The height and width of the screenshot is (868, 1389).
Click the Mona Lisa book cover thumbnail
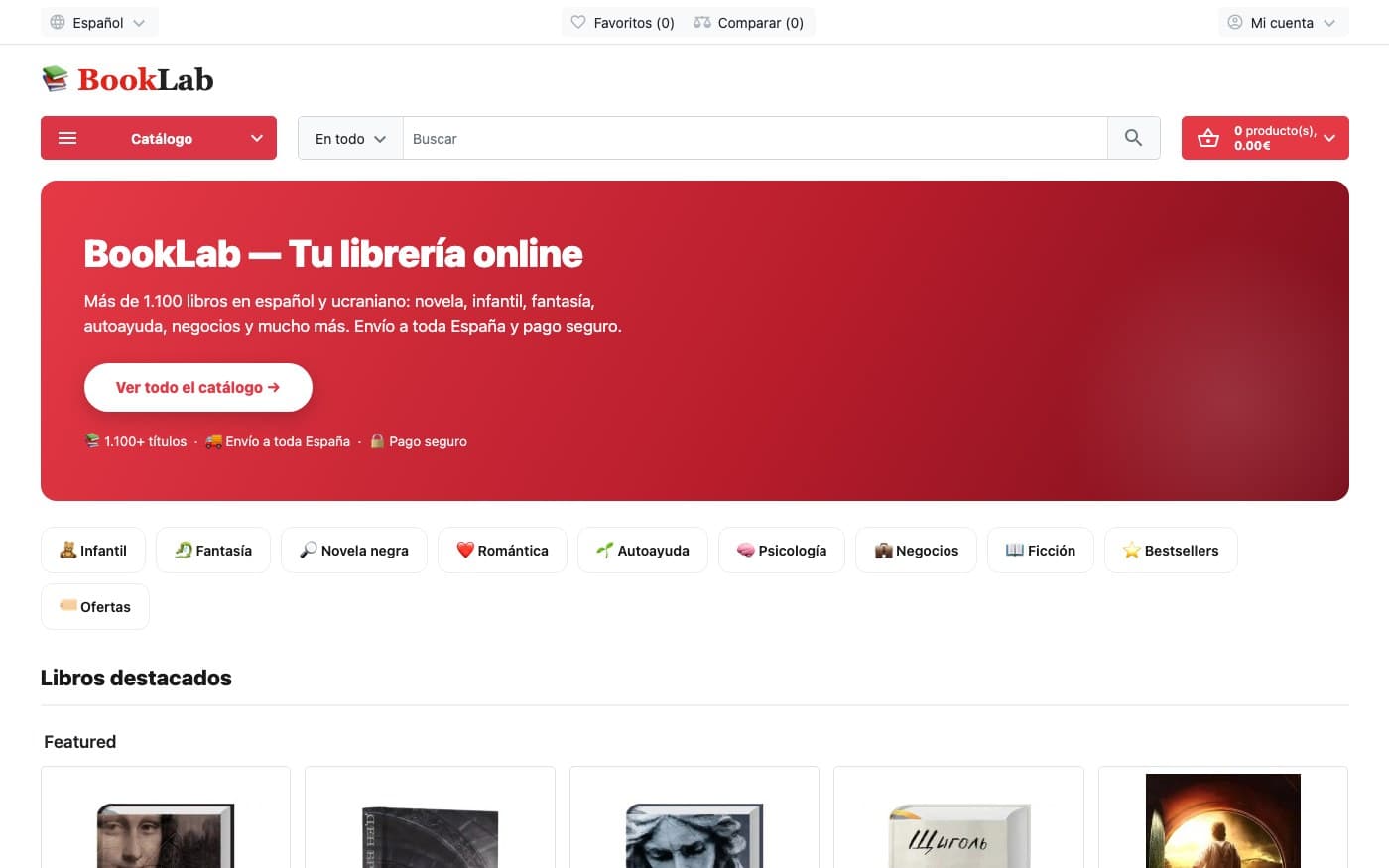(166, 835)
